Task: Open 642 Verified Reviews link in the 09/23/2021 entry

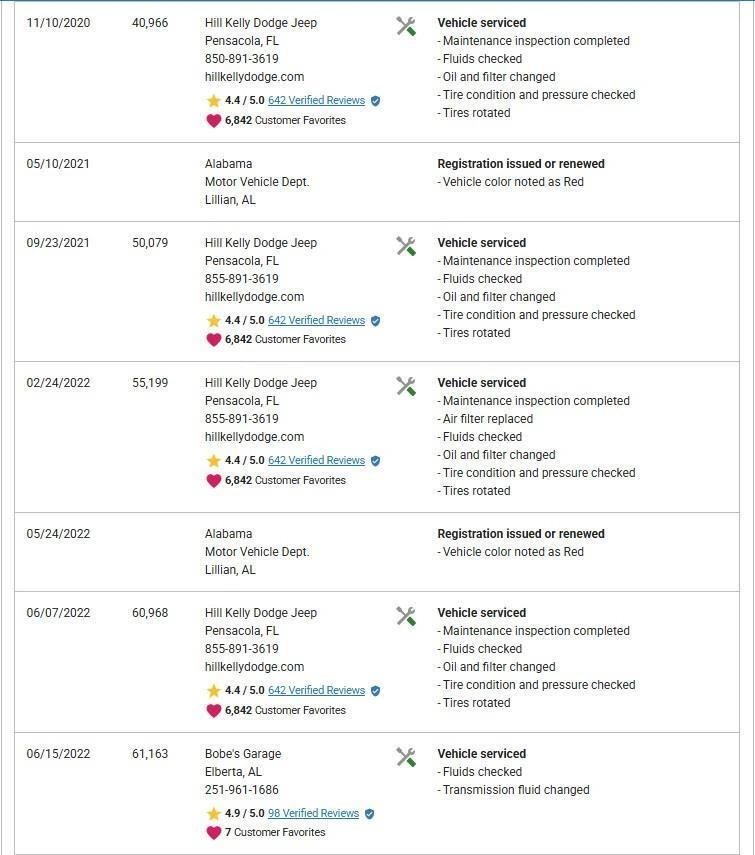Action: pyautogui.click(x=316, y=321)
